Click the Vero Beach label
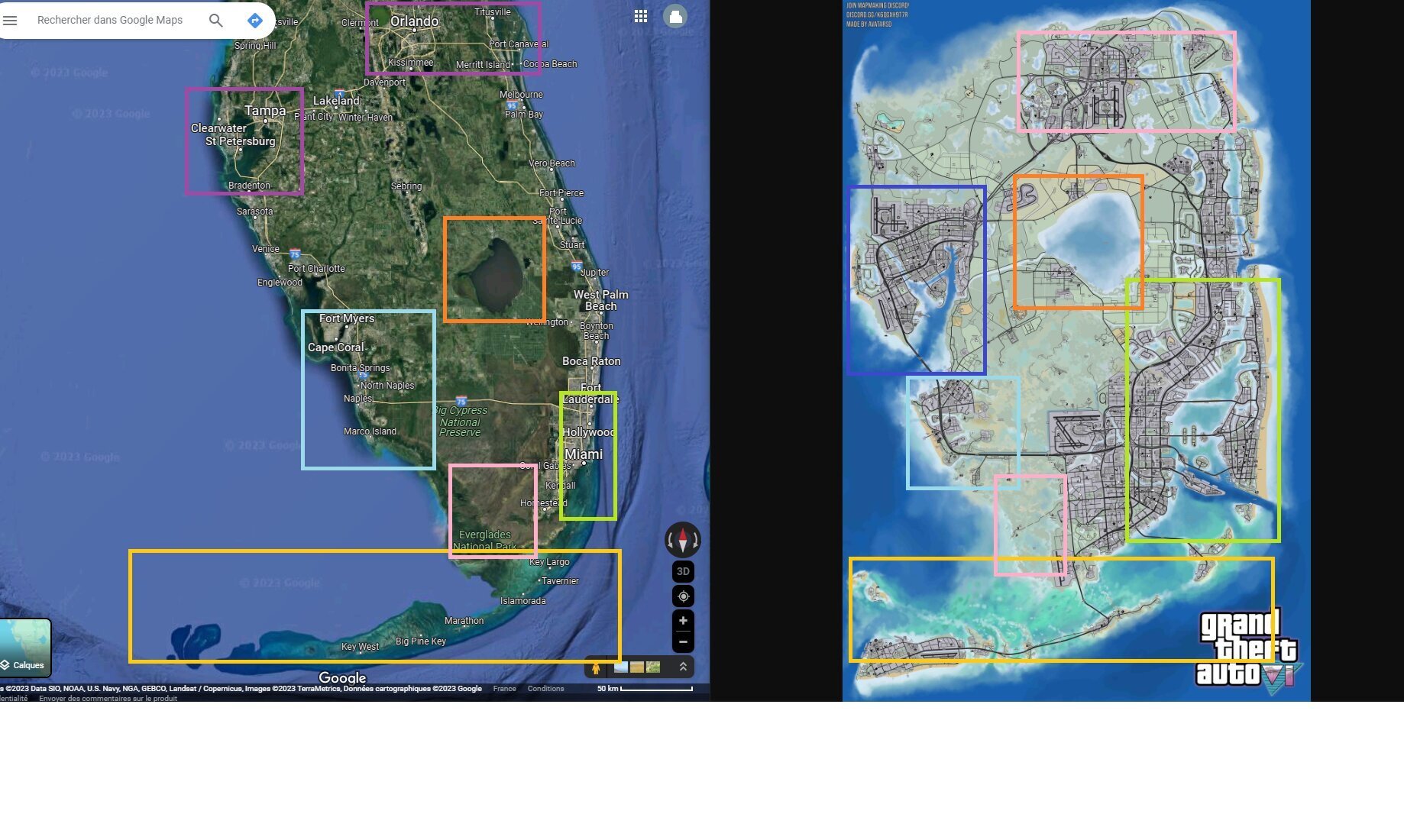Viewport: 1404px width, 840px height. point(552,163)
